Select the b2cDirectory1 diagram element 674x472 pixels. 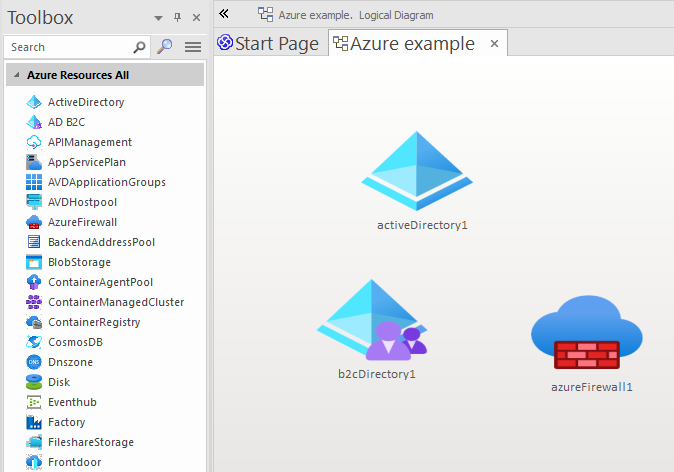[x=372, y=320]
